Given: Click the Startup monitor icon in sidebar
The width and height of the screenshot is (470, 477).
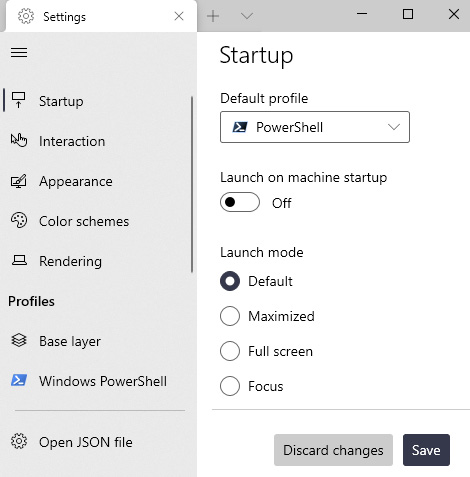Looking at the screenshot, I should [18, 100].
